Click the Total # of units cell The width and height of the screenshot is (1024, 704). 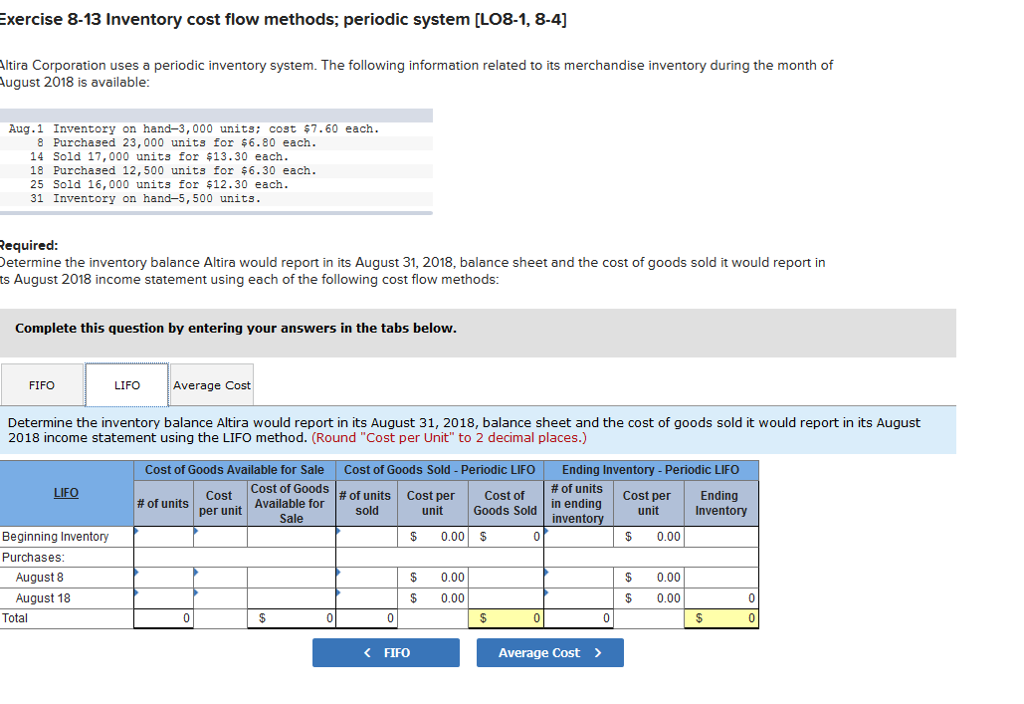pos(163,618)
